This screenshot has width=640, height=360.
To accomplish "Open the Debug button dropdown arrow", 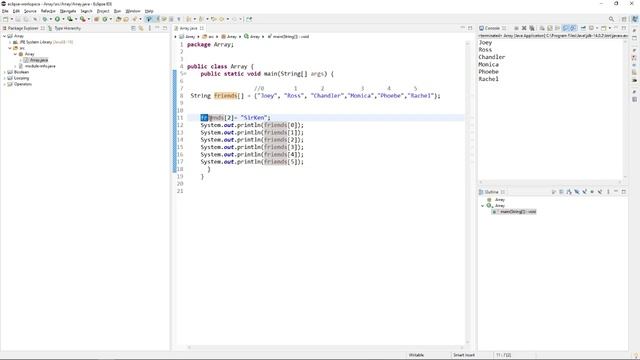I will coord(51,19).
